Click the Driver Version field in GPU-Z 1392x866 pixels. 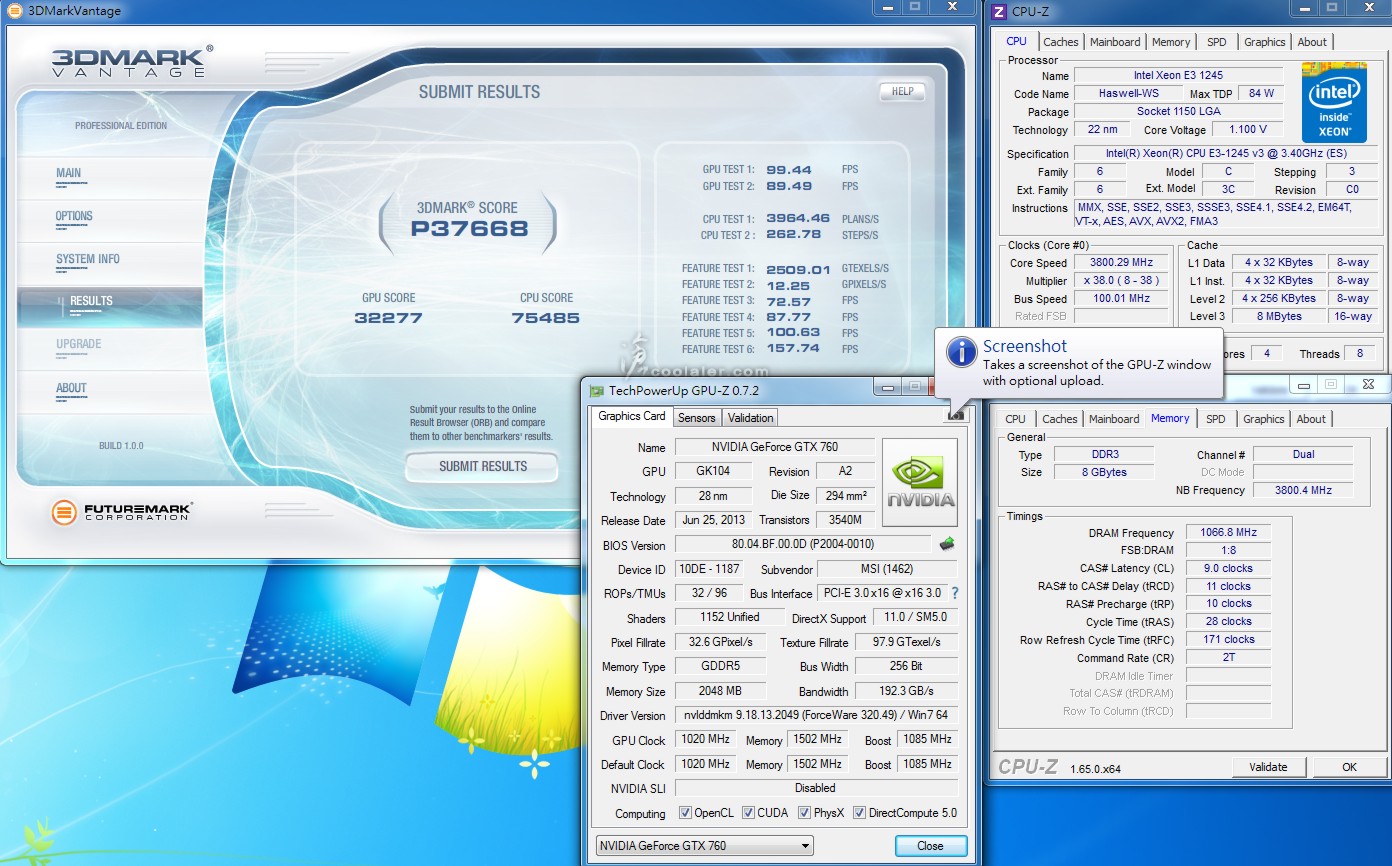[x=816, y=715]
